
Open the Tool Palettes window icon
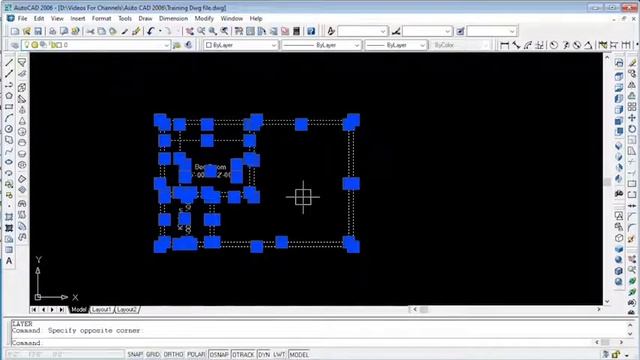(262, 31)
